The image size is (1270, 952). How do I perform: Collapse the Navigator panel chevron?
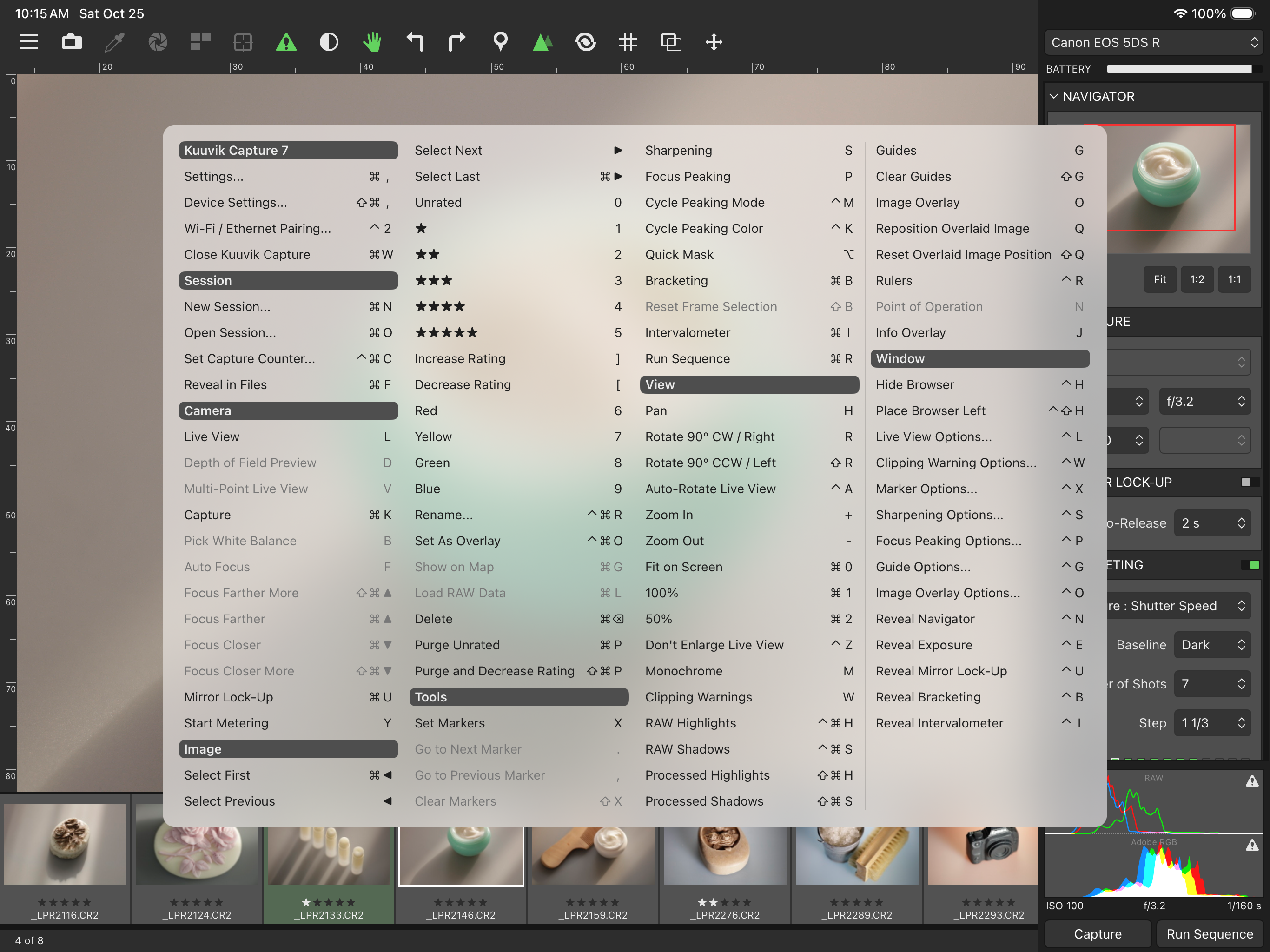1054,97
